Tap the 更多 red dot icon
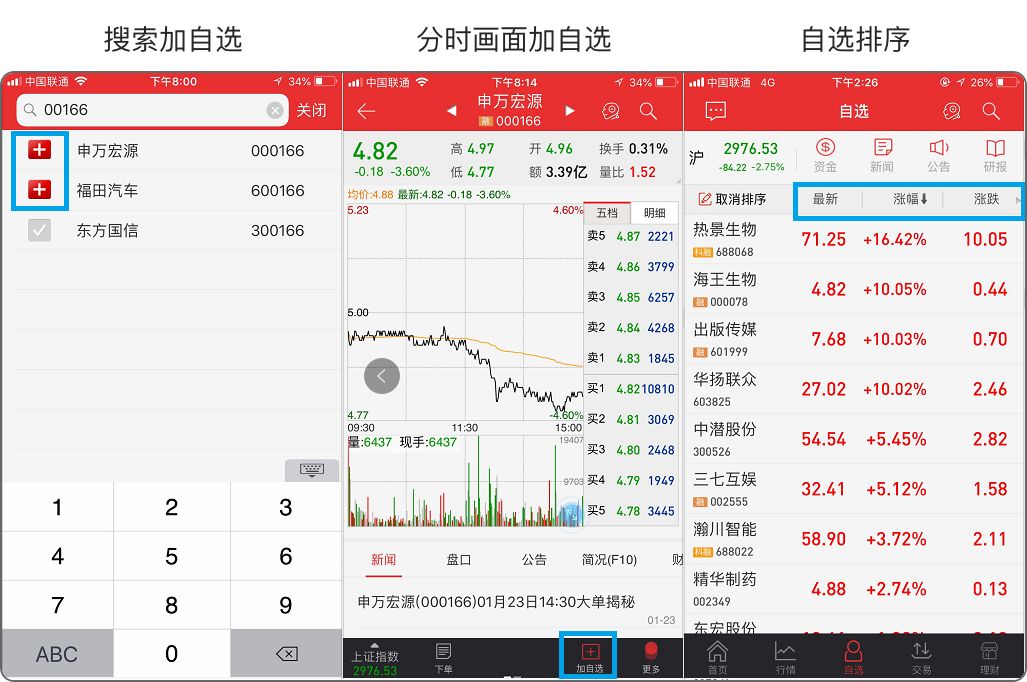This screenshot has width=1027, height=682. click(650, 658)
